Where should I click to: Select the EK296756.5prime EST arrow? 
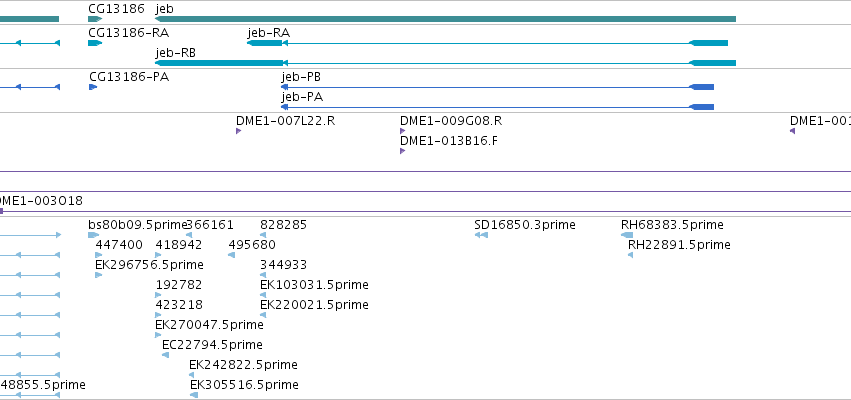pyautogui.click(x=98, y=275)
